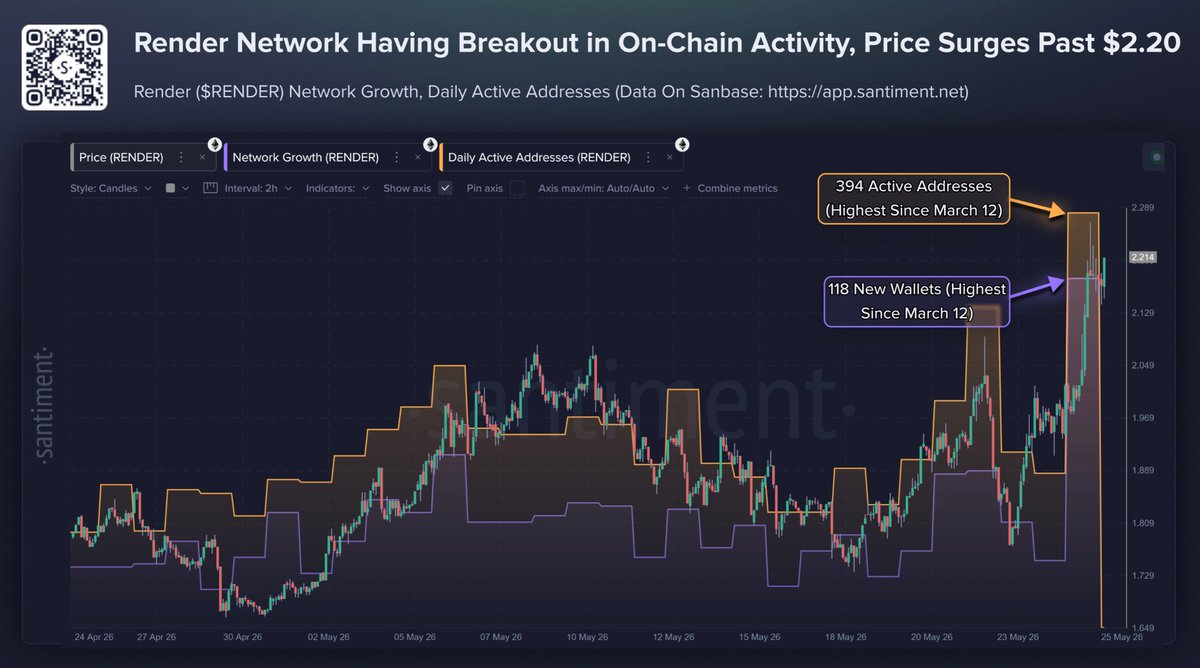Open the candle color swatch picker
The width and height of the screenshot is (1200, 668).
[176, 187]
